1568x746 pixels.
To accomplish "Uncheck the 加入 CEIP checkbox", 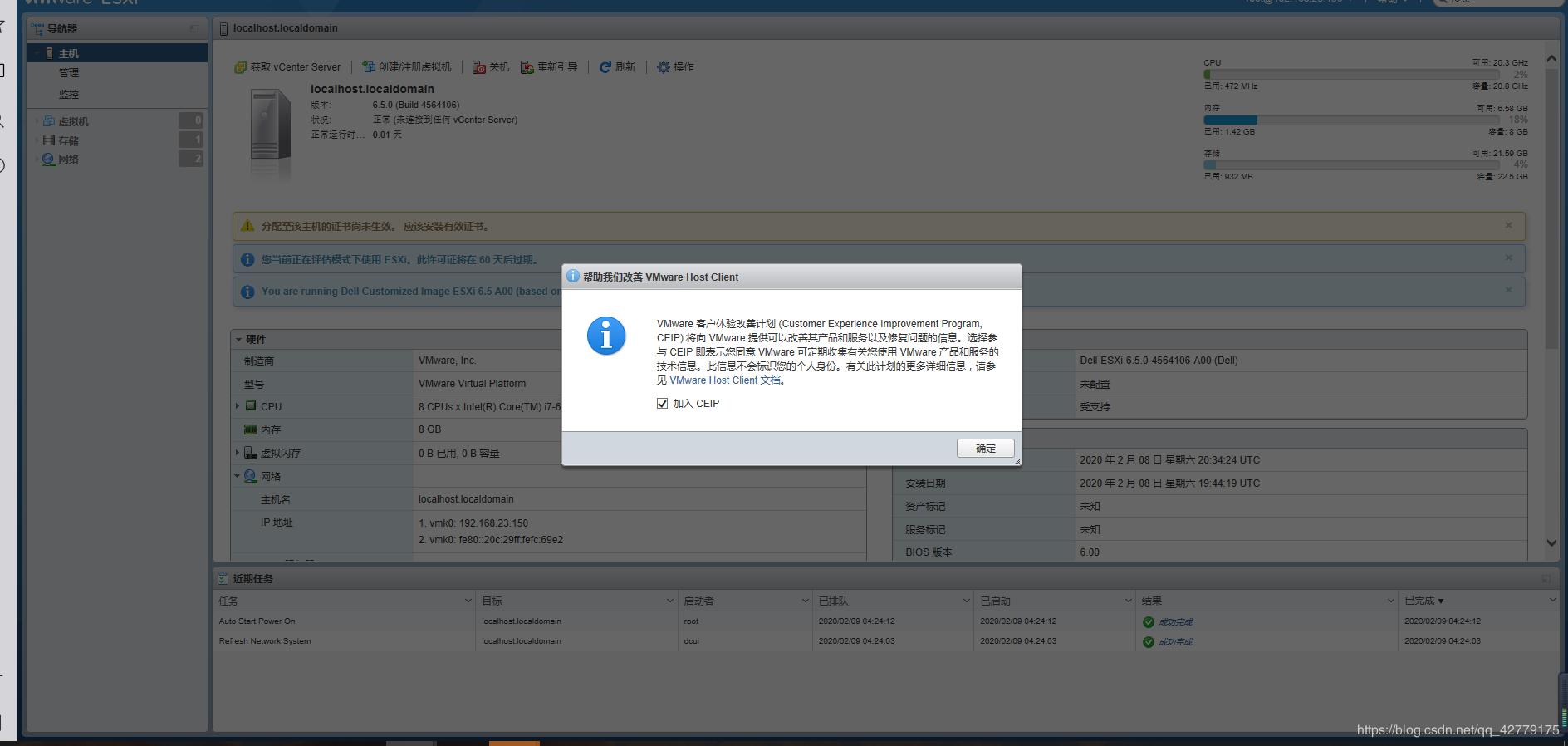I will [662, 404].
